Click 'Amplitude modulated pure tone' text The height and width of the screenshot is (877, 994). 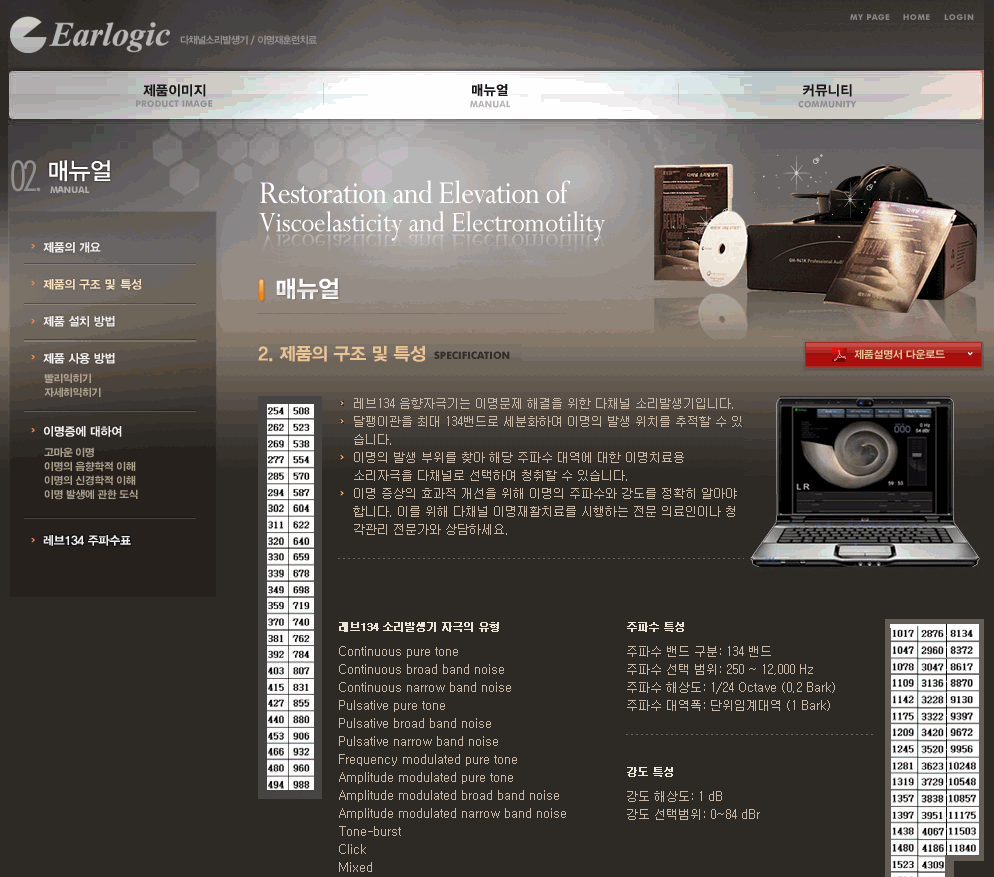click(x=426, y=777)
